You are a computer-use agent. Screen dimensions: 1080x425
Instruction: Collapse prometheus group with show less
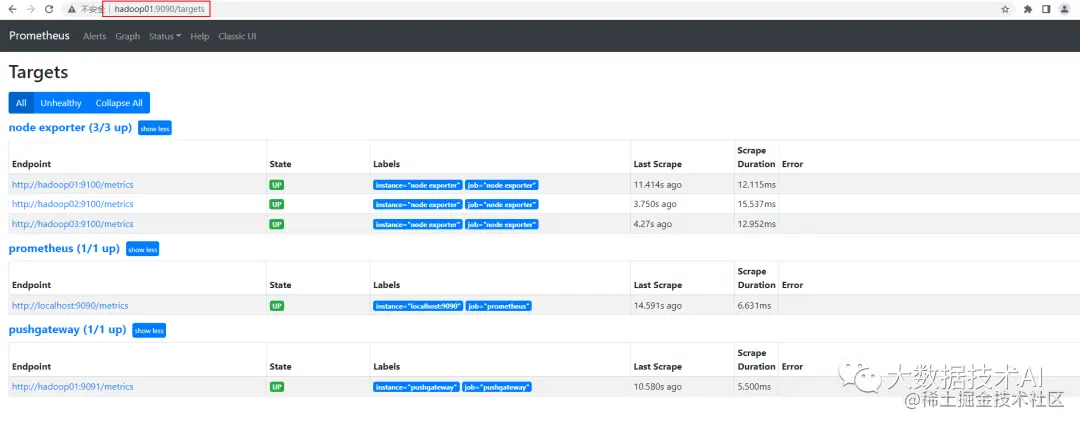143,249
